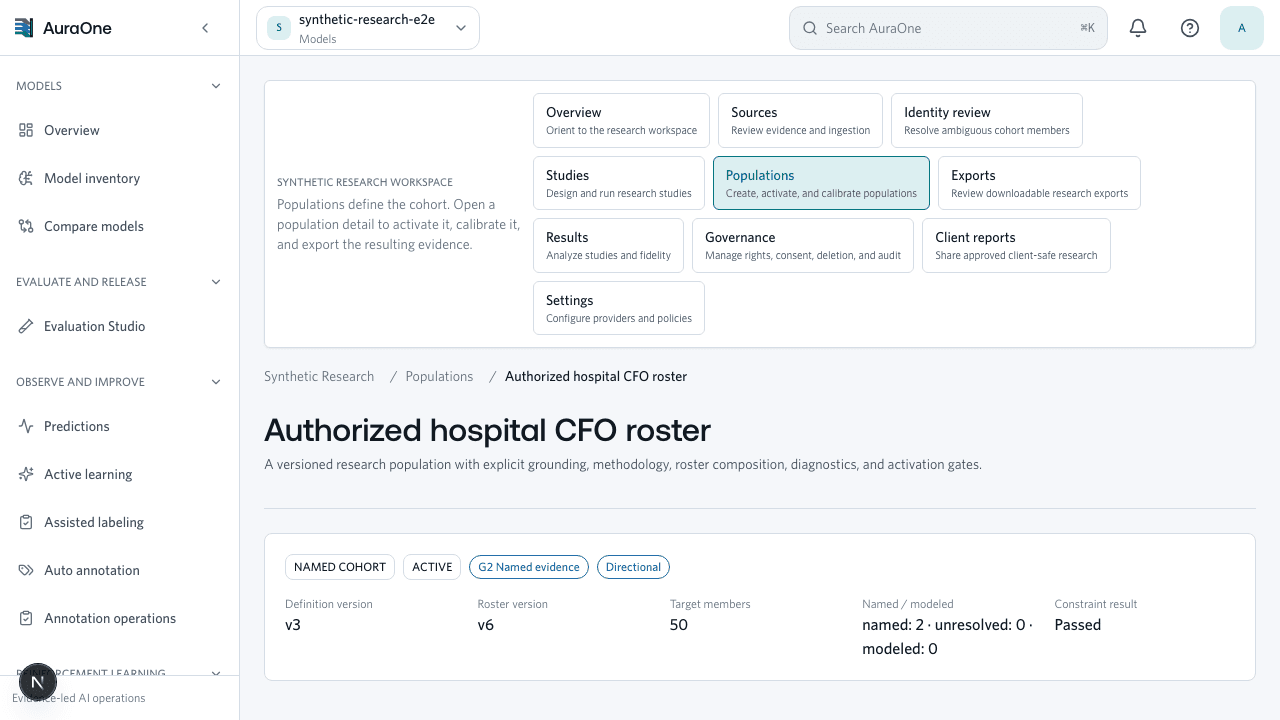Open the synthetic-research-e2e project dropdown
Image resolution: width=1280 pixels, height=720 pixels.
[x=368, y=28]
